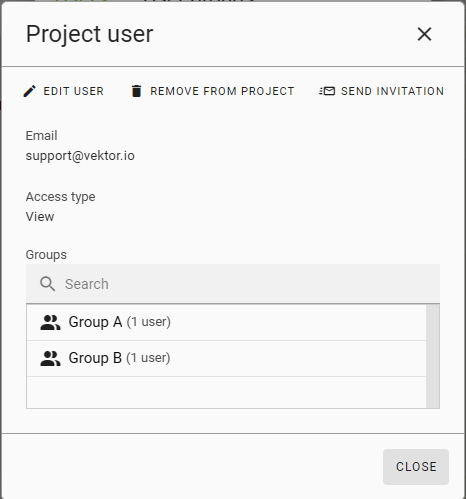Viewport: 466px width, 499px height.
Task: Click the people icon beside Group B
Action: (x=50, y=358)
